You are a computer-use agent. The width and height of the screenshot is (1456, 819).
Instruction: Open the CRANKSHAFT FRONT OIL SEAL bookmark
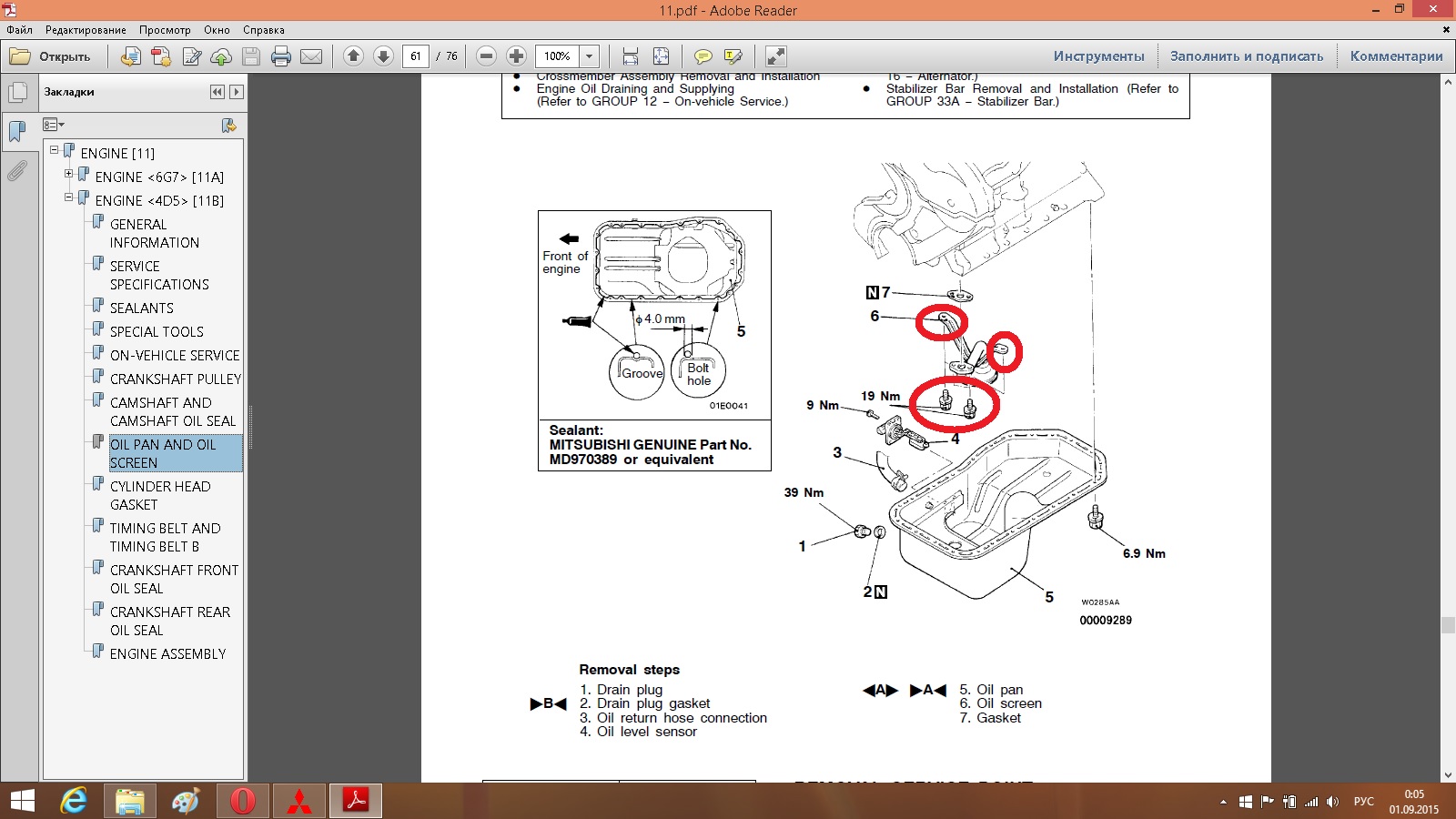[174, 579]
